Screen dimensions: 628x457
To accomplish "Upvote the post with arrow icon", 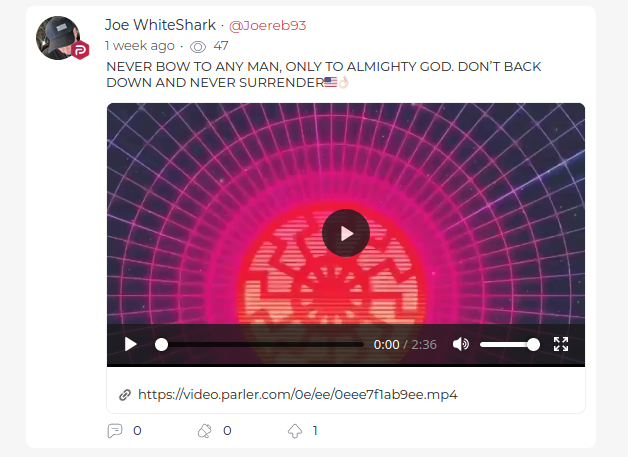I will [x=295, y=431].
